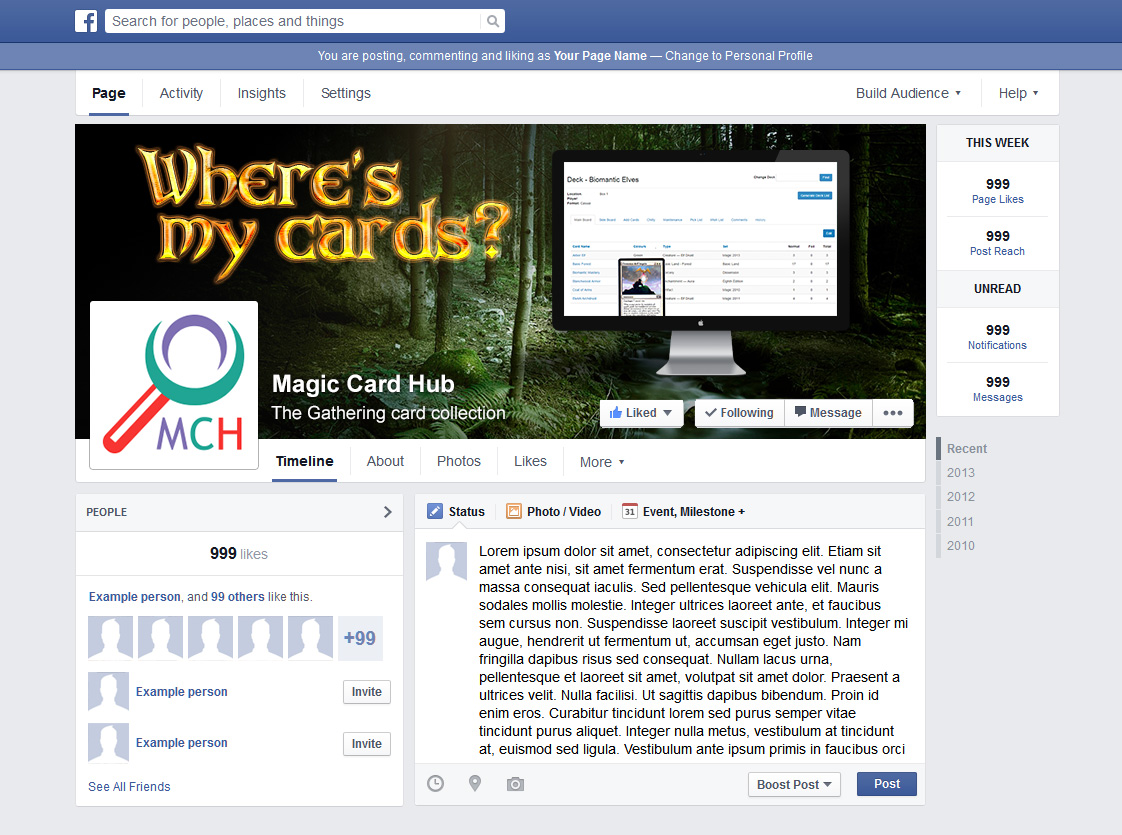
Task: Expand the PEOPLE panel chevron
Action: pos(387,512)
